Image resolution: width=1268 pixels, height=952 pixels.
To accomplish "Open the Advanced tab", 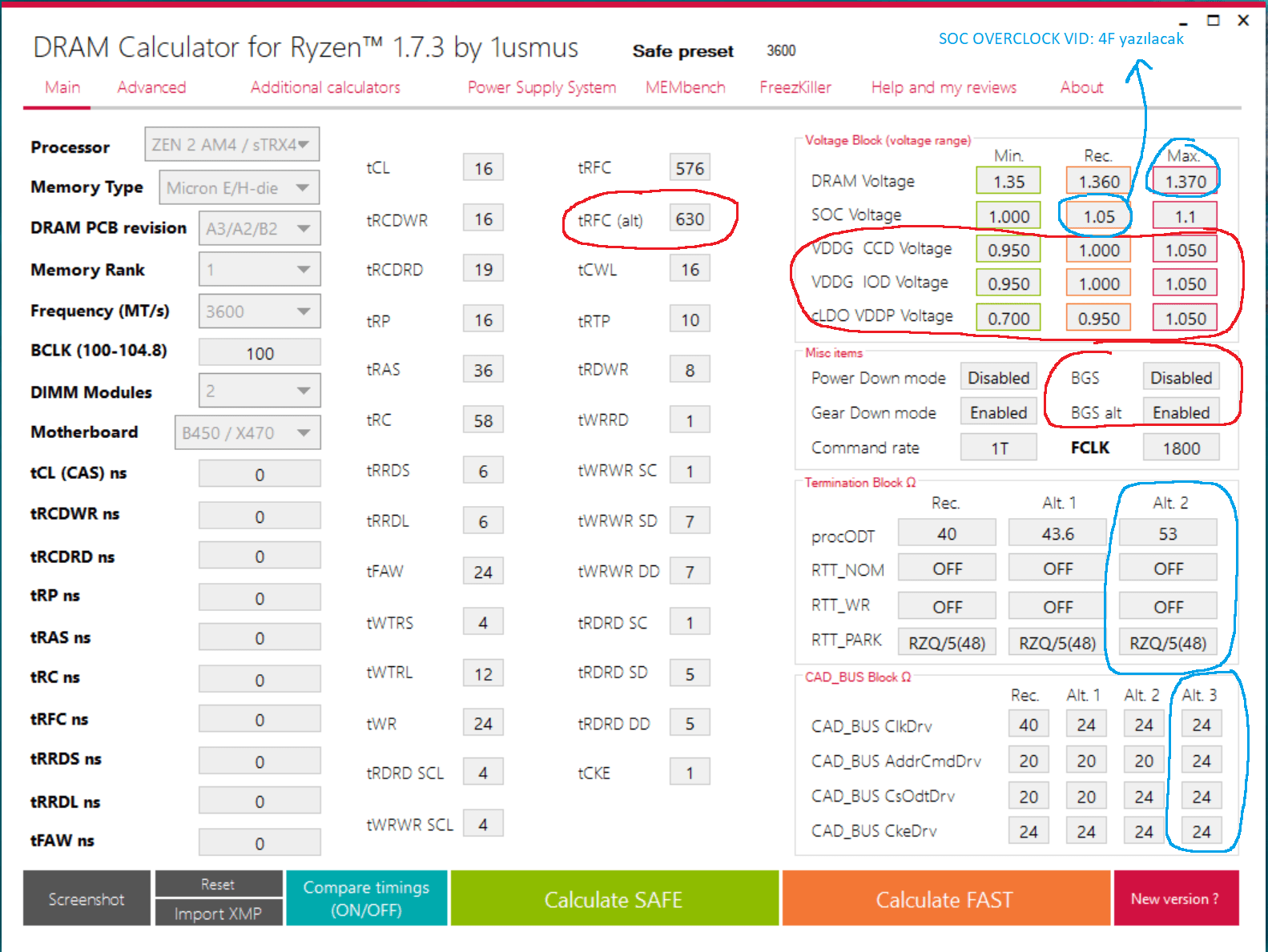I will click(151, 87).
